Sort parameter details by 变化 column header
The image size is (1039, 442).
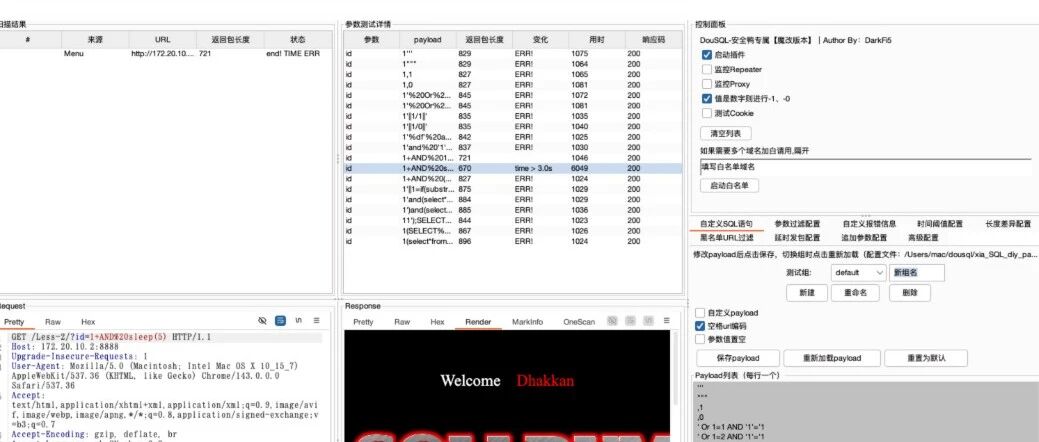pyautogui.click(x=540, y=40)
